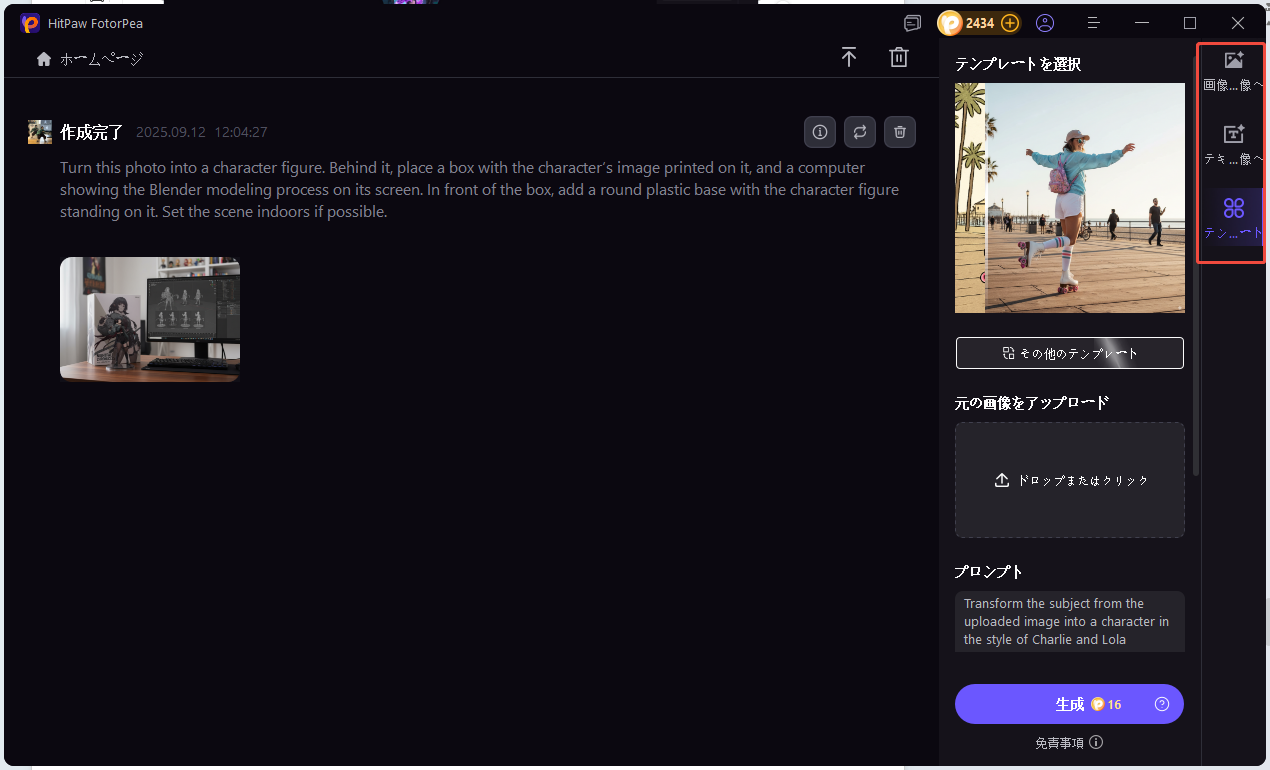Click the 生成 generate button

coord(1069,704)
